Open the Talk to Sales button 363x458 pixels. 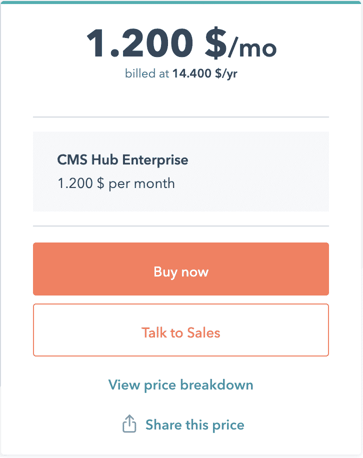[x=181, y=330]
